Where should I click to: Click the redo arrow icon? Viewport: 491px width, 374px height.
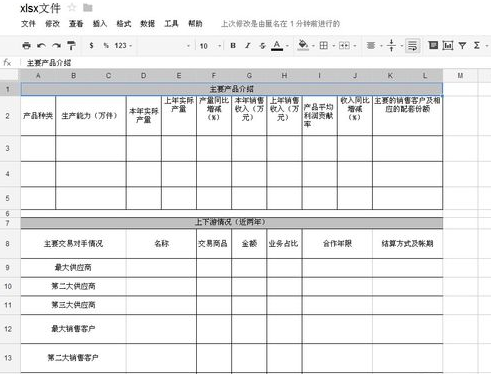point(56,46)
